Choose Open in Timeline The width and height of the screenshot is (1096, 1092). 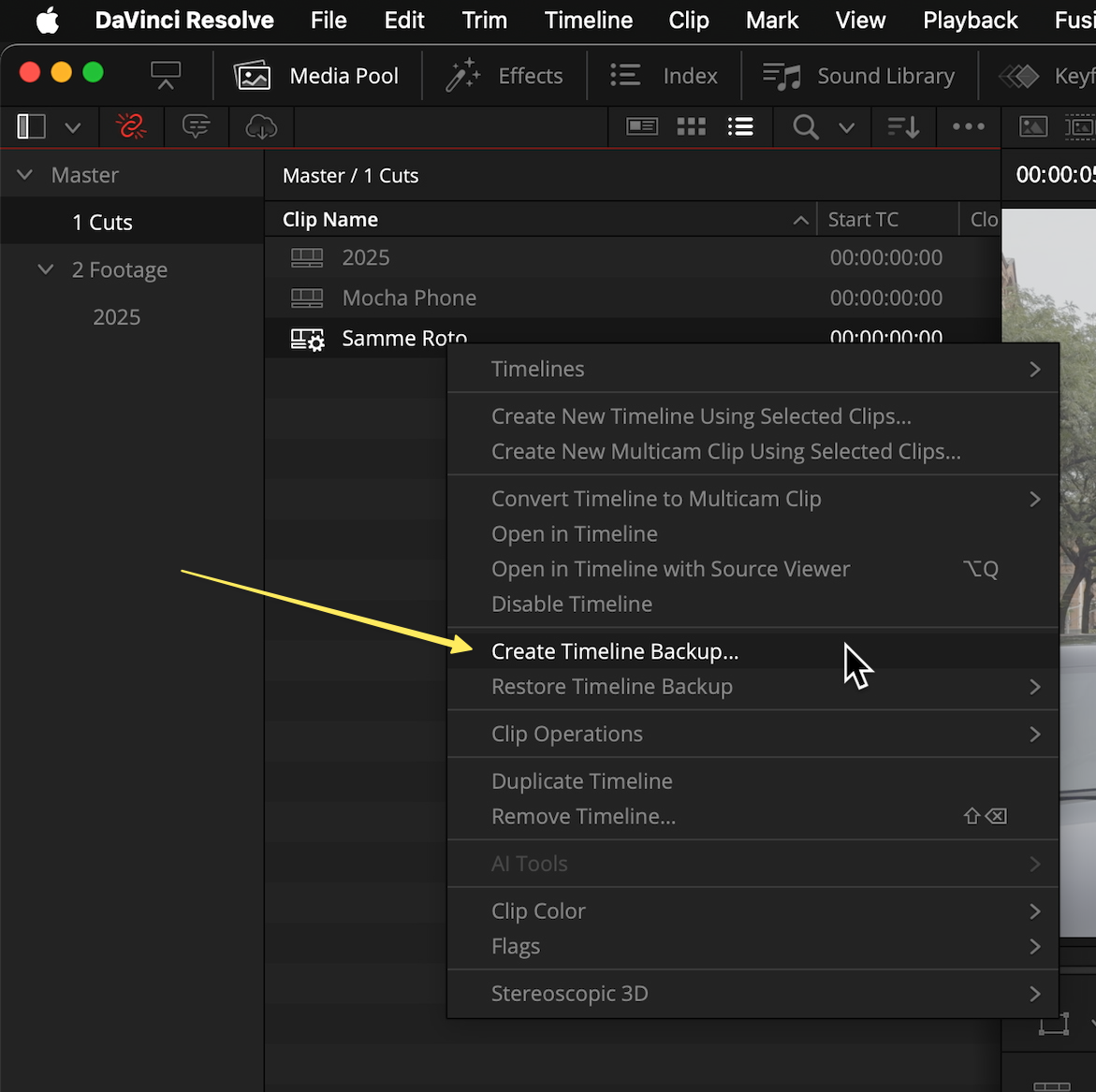pyautogui.click(x=753, y=533)
